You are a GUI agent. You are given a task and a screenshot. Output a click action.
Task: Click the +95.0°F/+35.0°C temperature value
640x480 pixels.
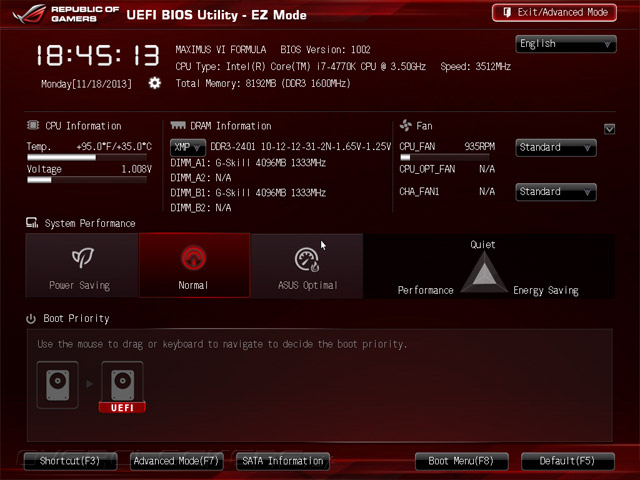pyautogui.click(x=114, y=147)
